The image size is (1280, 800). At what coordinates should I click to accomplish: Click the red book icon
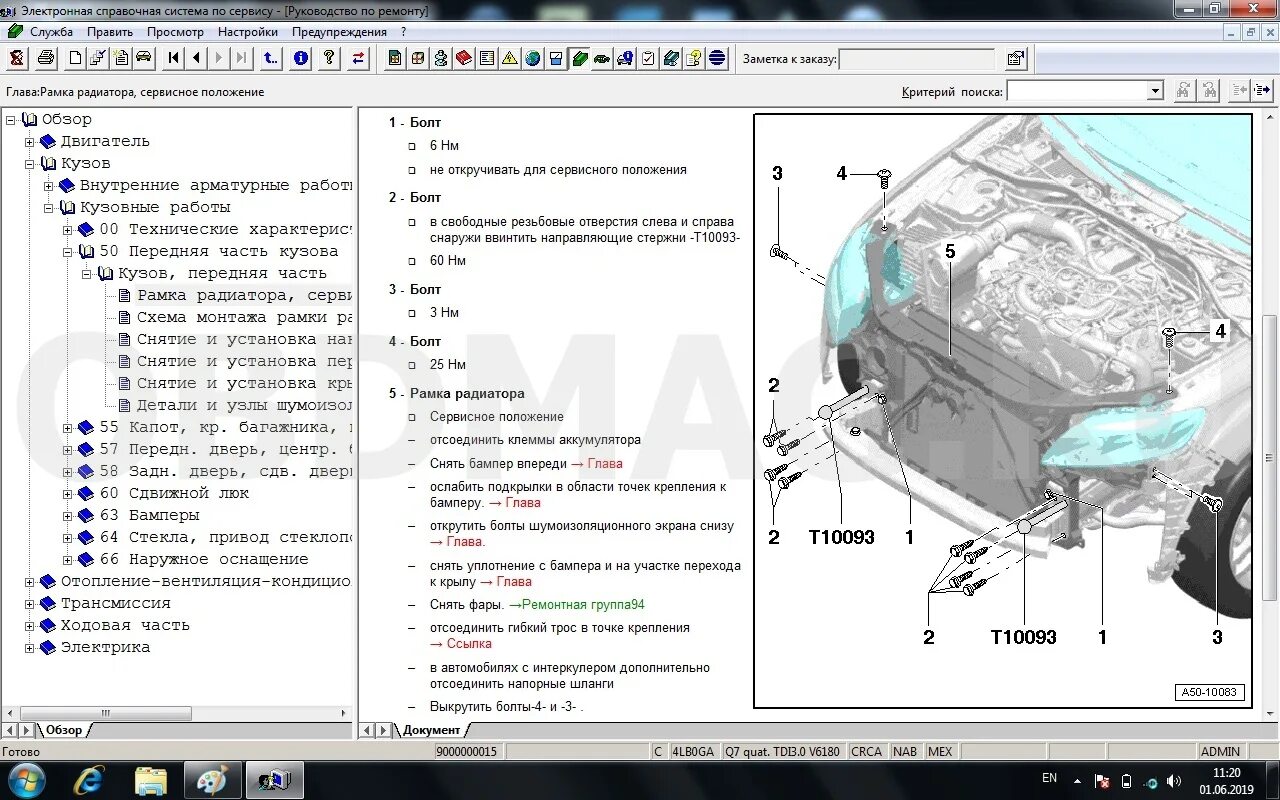pos(464,58)
